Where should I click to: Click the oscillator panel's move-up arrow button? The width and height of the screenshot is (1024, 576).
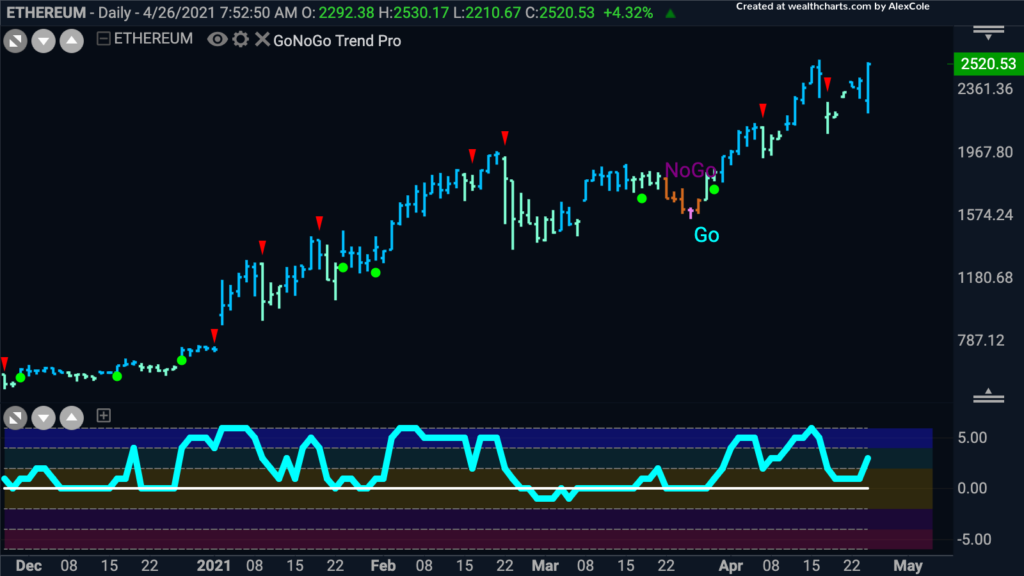point(72,417)
